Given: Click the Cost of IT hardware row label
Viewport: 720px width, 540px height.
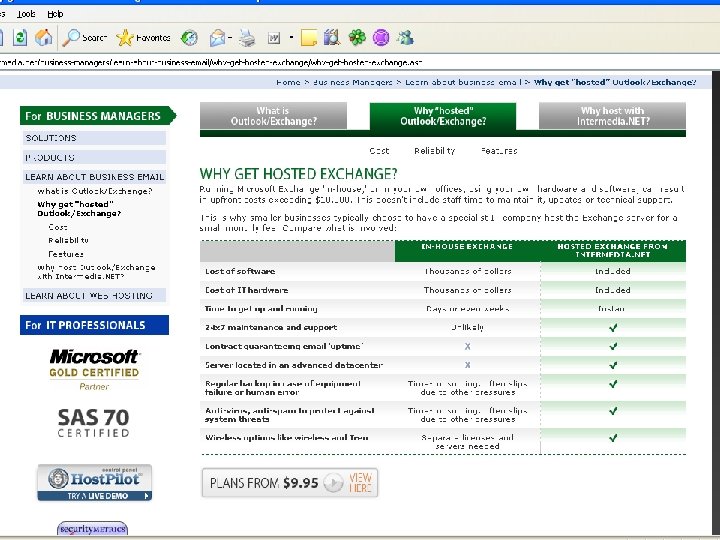Looking at the screenshot, I should (x=246, y=290).
